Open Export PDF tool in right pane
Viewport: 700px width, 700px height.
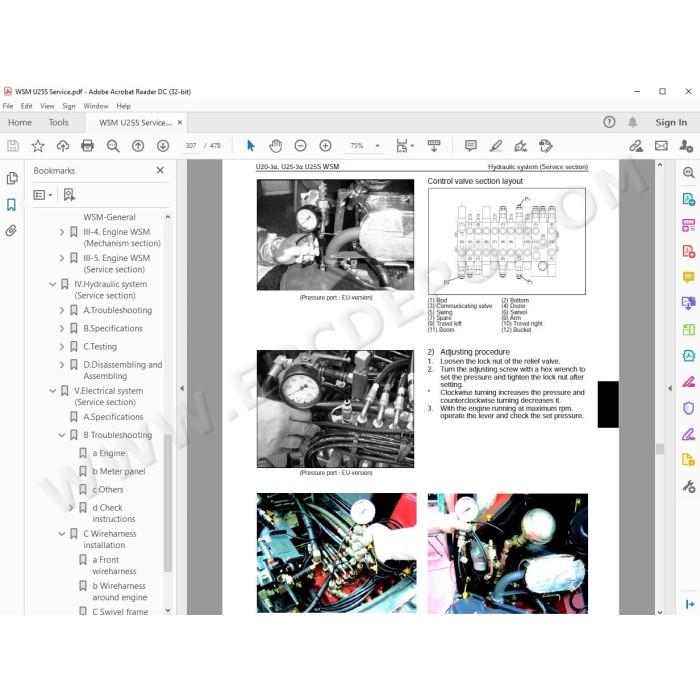(x=688, y=199)
